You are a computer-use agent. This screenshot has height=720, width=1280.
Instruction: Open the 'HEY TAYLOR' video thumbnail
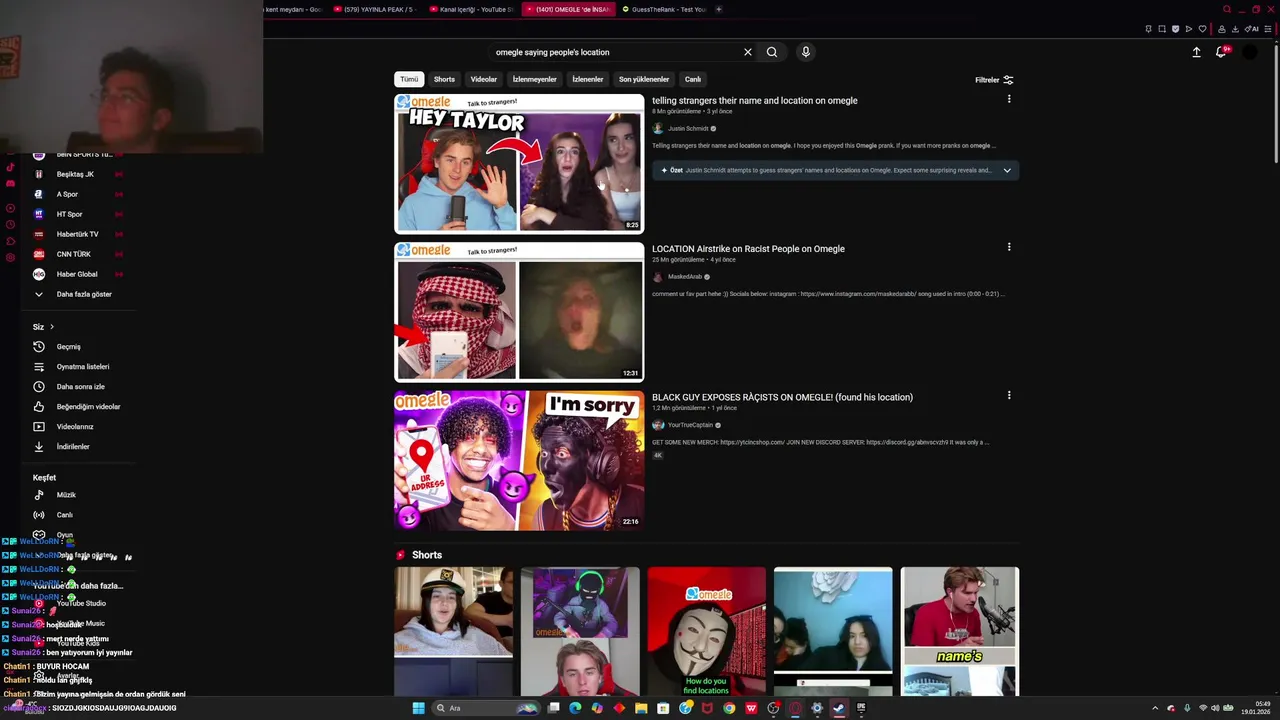[x=519, y=164]
